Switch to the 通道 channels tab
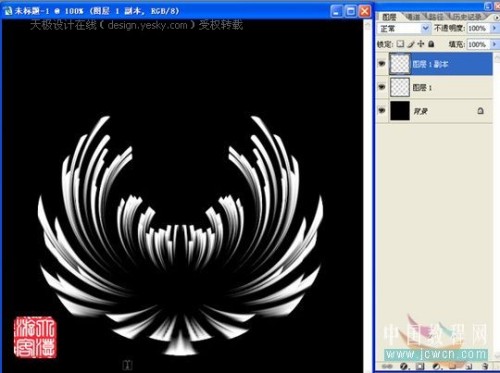Screen dimensions: 500x373 click(x=413, y=17)
